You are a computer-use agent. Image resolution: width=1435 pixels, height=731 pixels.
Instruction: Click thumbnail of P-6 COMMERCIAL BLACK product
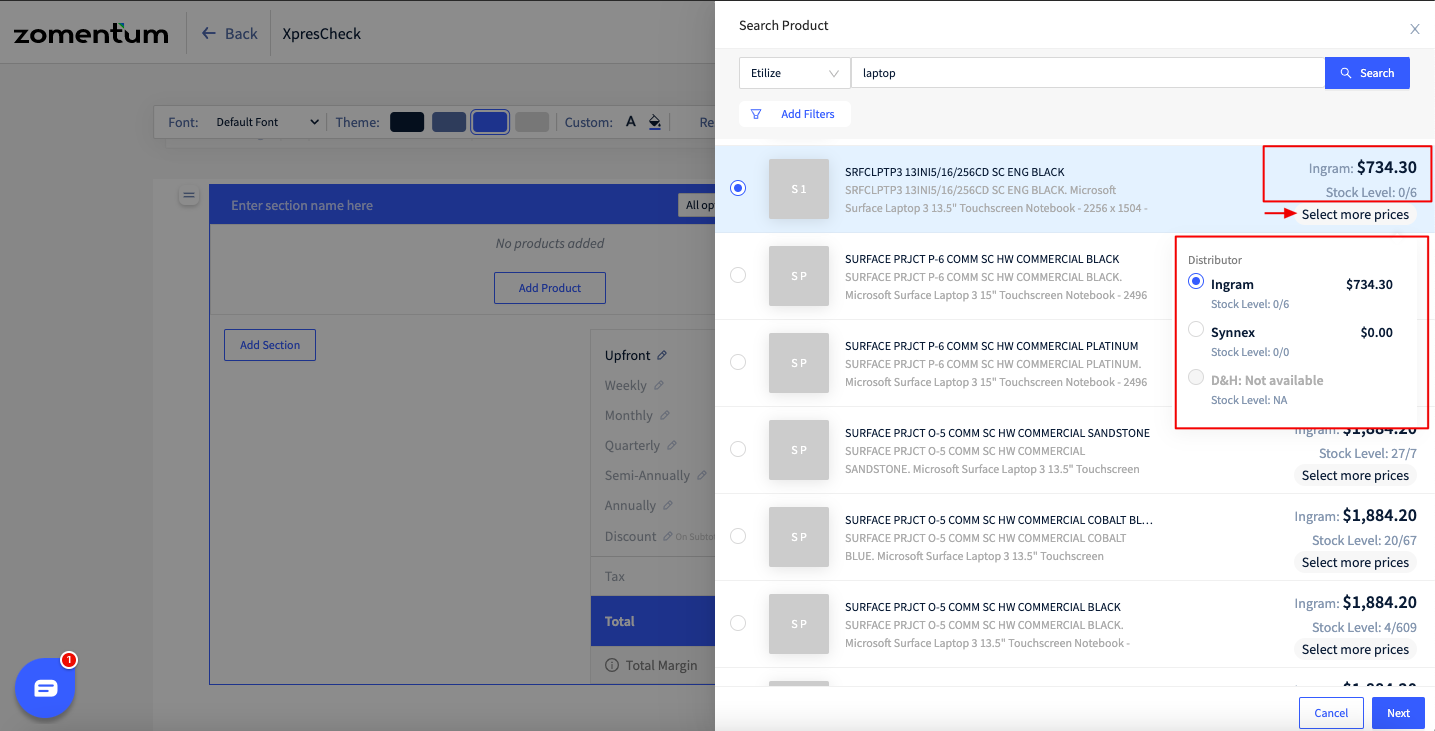(799, 276)
